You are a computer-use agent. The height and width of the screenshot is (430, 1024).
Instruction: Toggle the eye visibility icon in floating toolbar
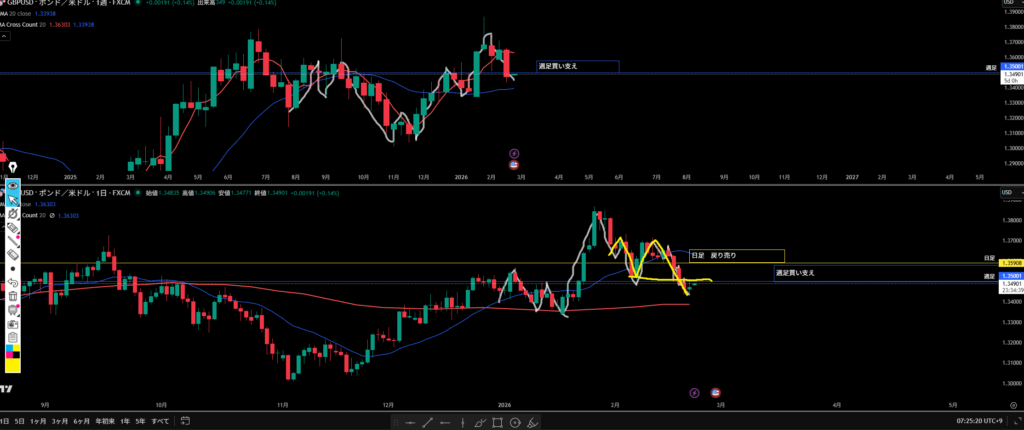tap(13, 185)
